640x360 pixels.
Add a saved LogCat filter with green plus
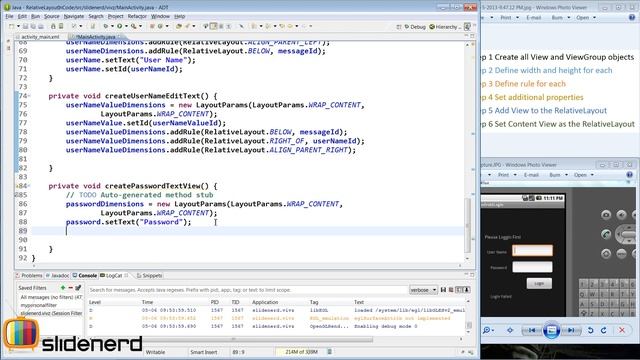(x=63, y=288)
